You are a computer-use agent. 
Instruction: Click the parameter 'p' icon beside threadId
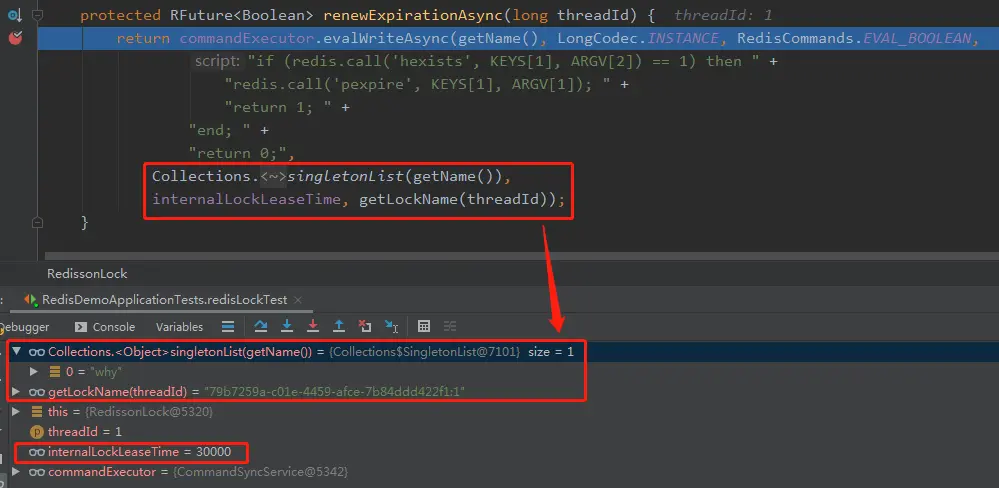[37, 432]
